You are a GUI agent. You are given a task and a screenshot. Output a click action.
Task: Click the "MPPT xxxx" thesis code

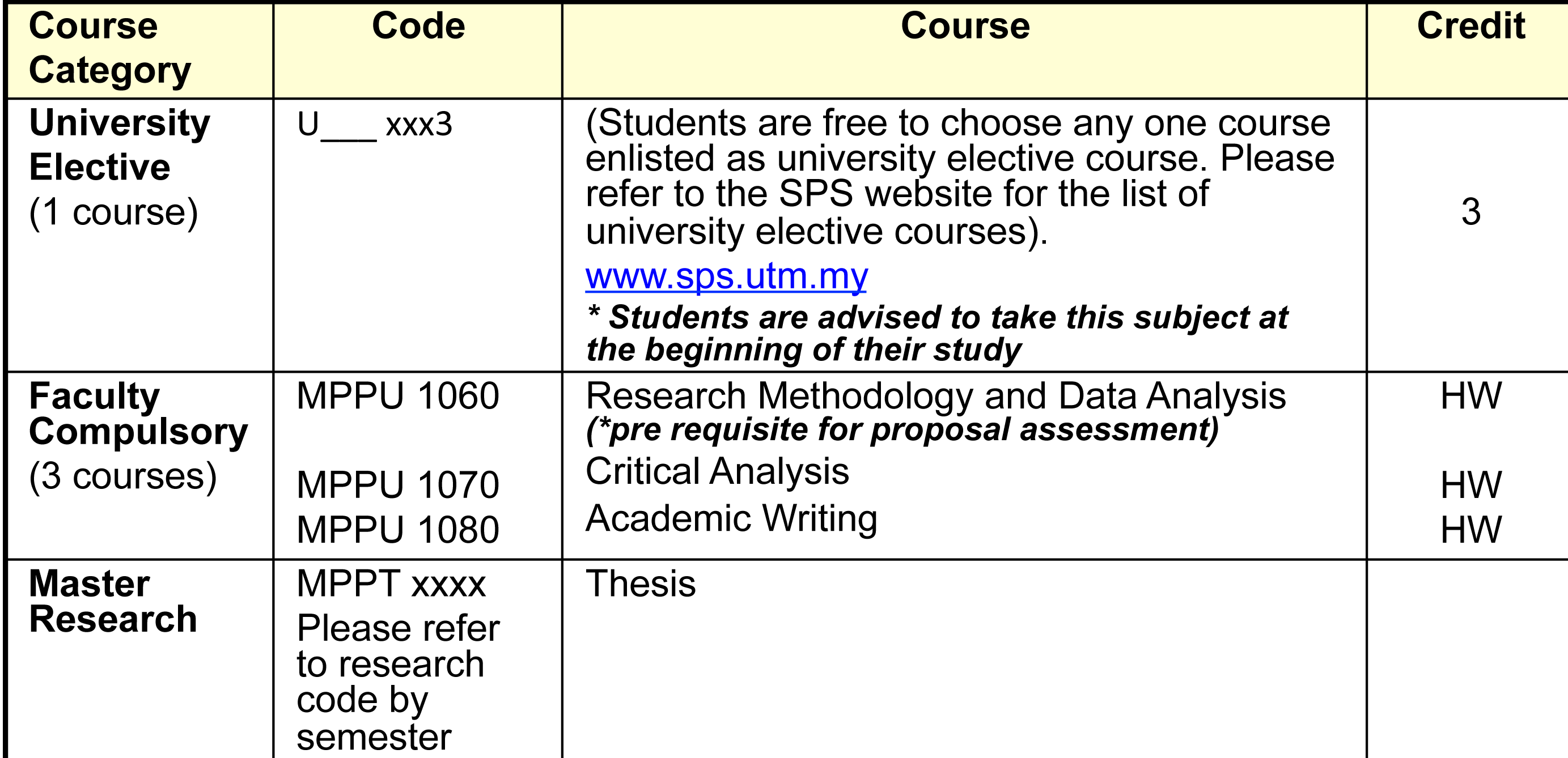point(391,584)
